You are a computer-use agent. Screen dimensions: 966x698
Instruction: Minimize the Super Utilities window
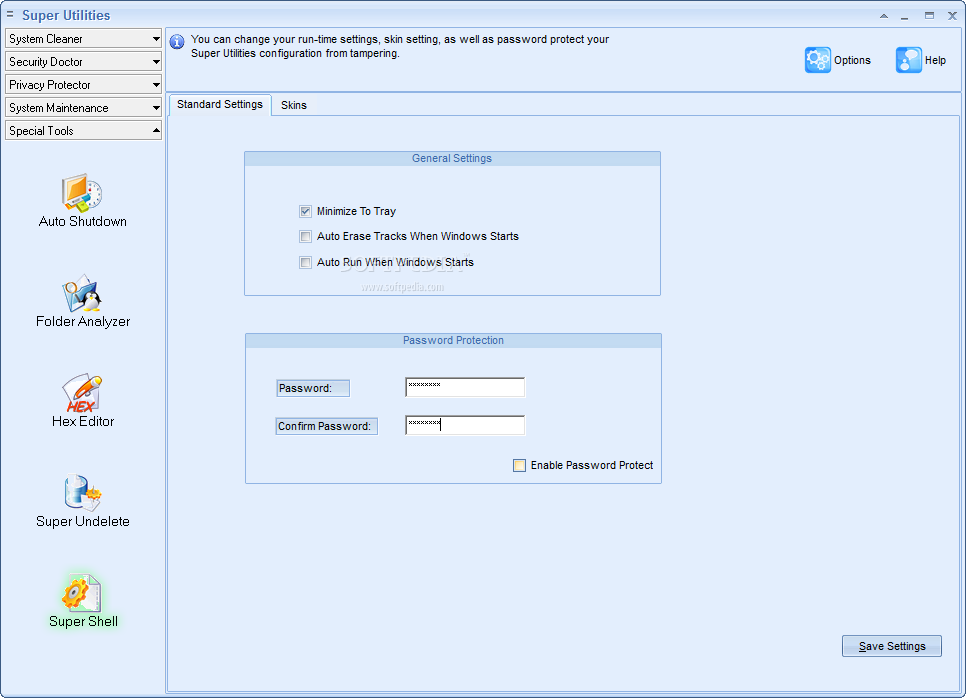coord(904,16)
